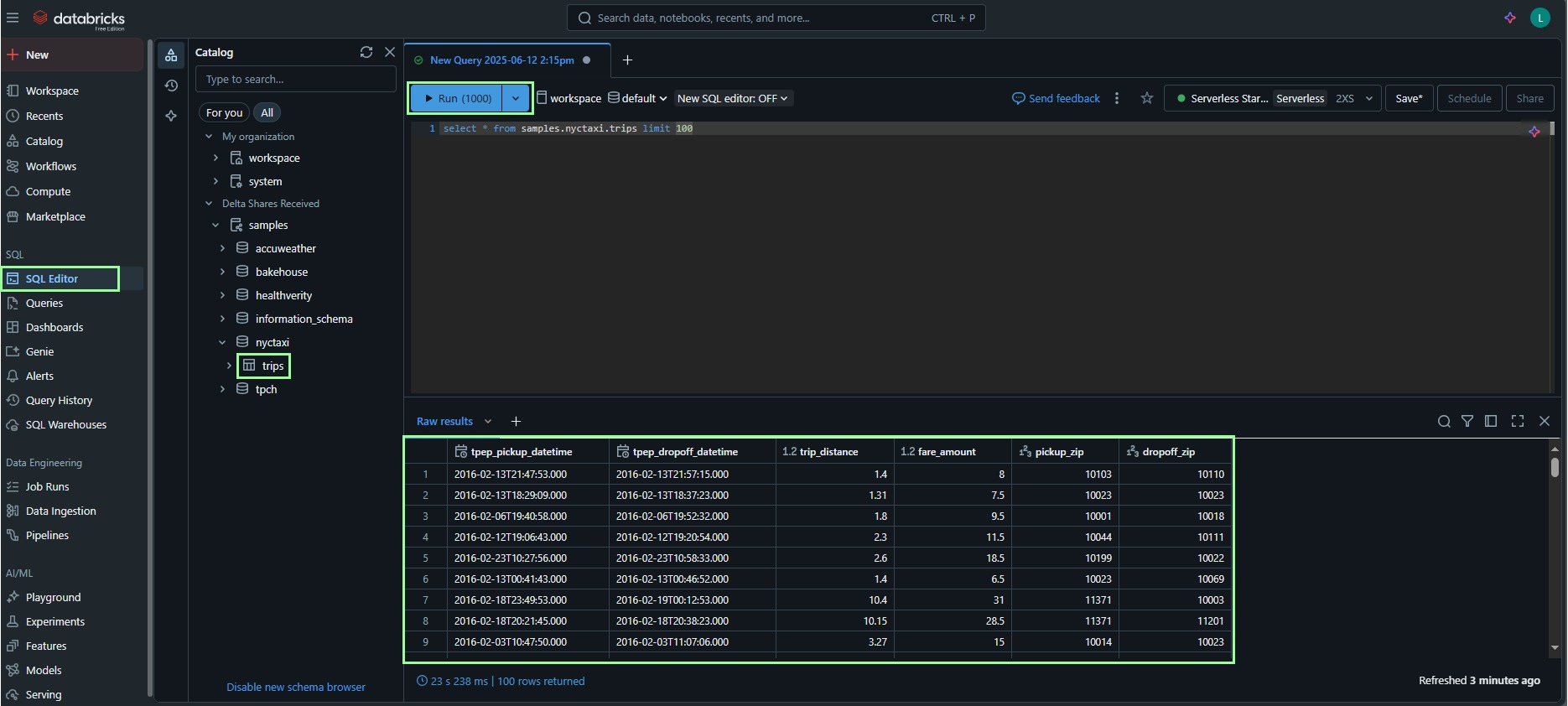Toggle New SQL editor OFF dropdown
This screenshot has height=706, width=1568.
(x=733, y=98)
